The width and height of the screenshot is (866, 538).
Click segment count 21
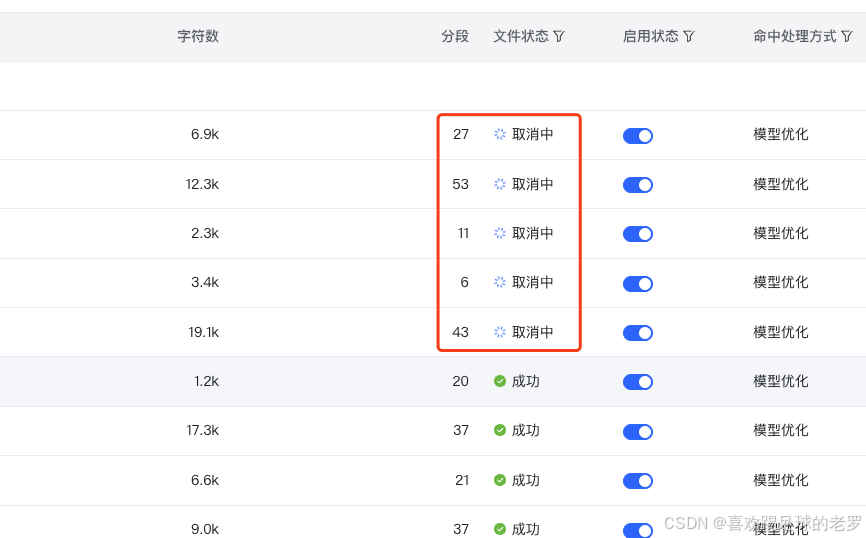(x=462, y=480)
